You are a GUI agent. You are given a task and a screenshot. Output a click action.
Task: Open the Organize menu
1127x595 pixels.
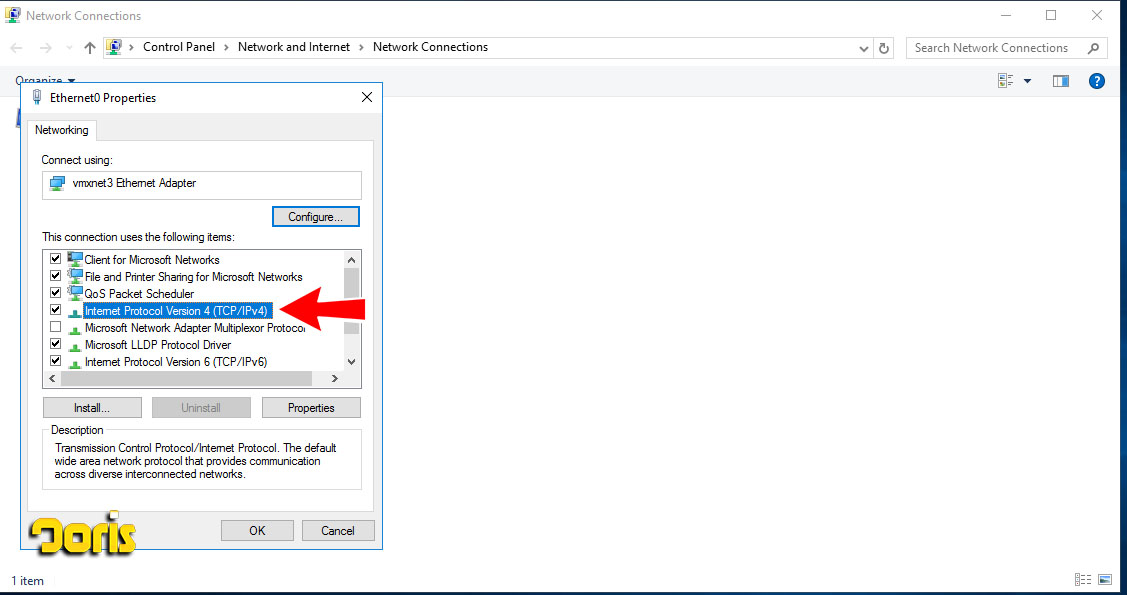point(45,80)
